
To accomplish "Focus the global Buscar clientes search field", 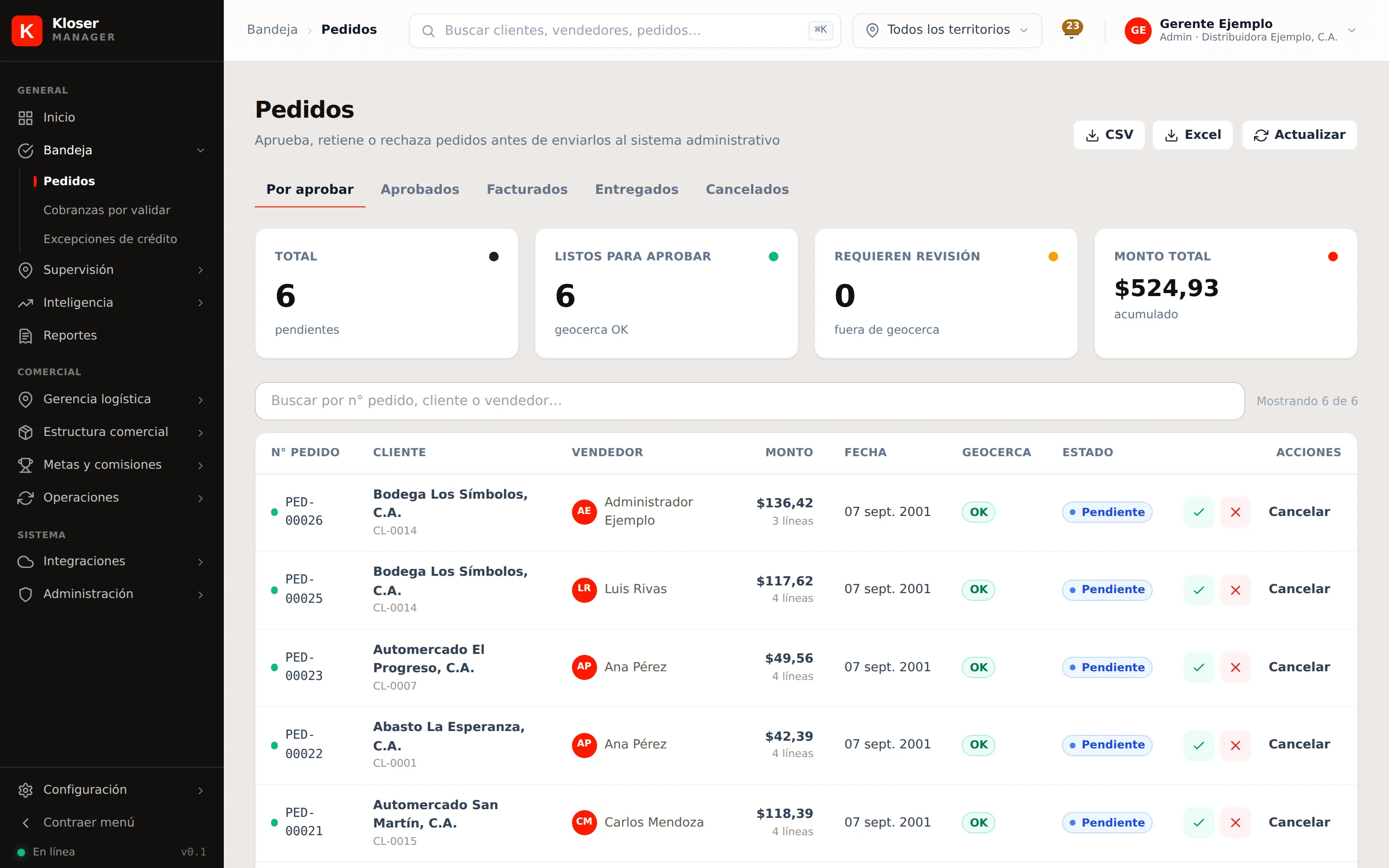I will click(x=625, y=30).
